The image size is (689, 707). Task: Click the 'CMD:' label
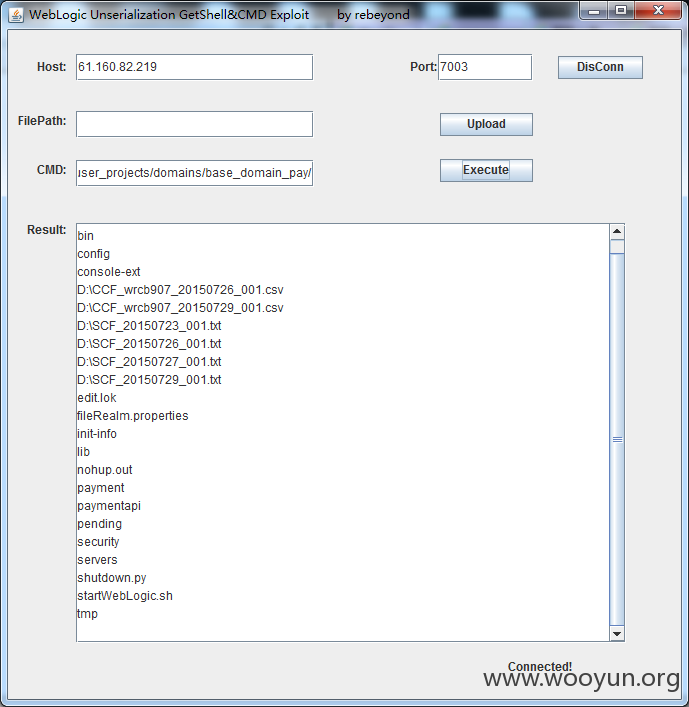(51, 170)
